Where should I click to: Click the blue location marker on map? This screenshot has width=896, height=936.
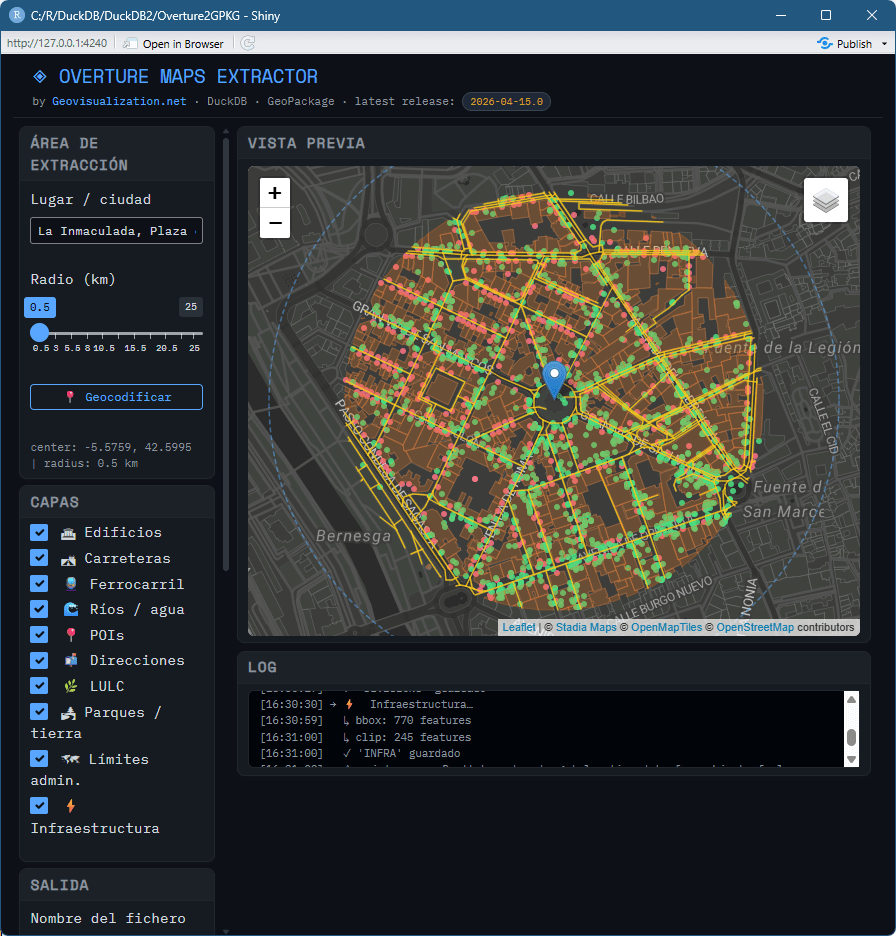pyautogui.click(x=554, y=380)
